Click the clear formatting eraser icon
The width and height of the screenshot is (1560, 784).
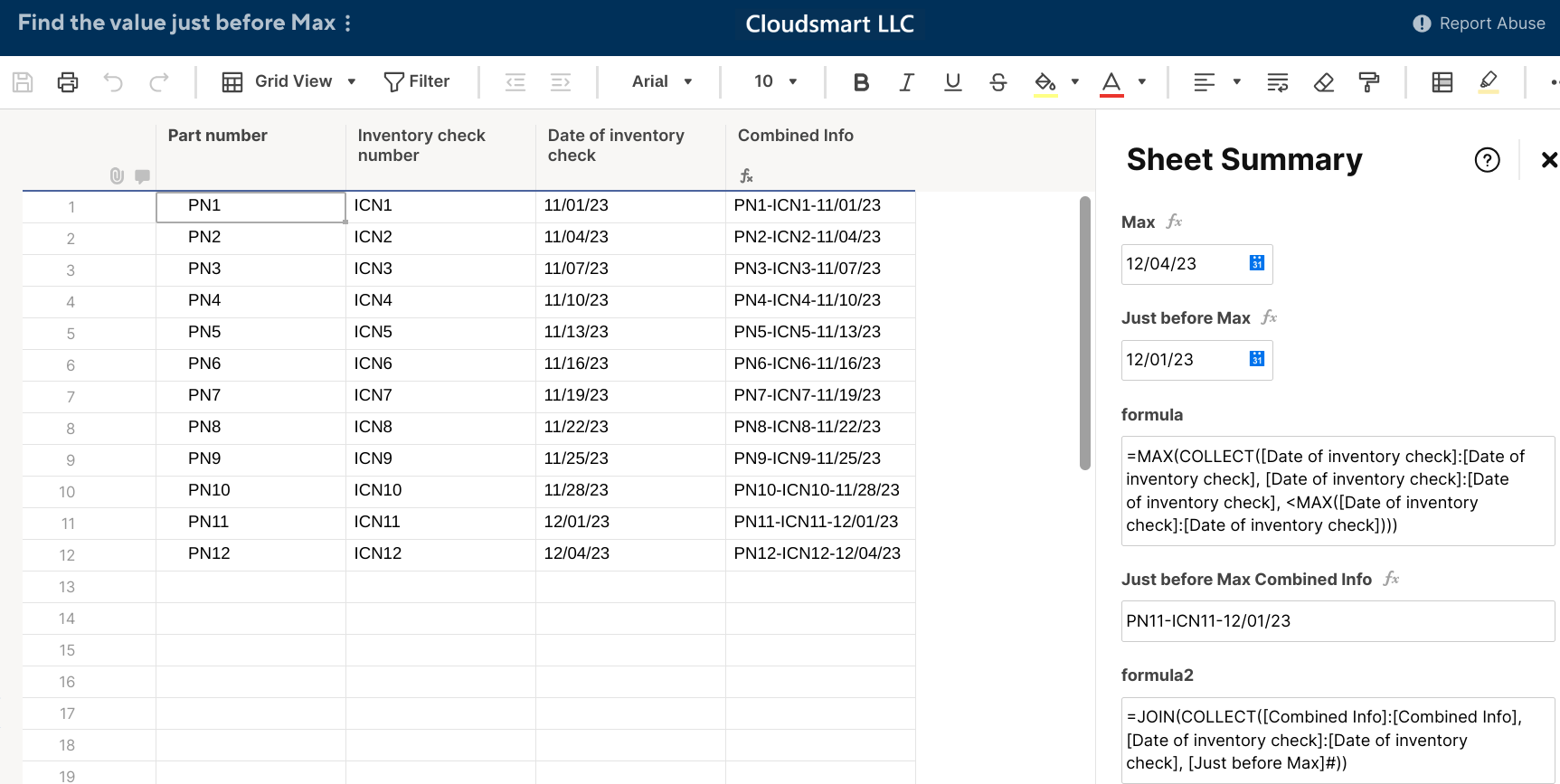[x=1324, y=82]
